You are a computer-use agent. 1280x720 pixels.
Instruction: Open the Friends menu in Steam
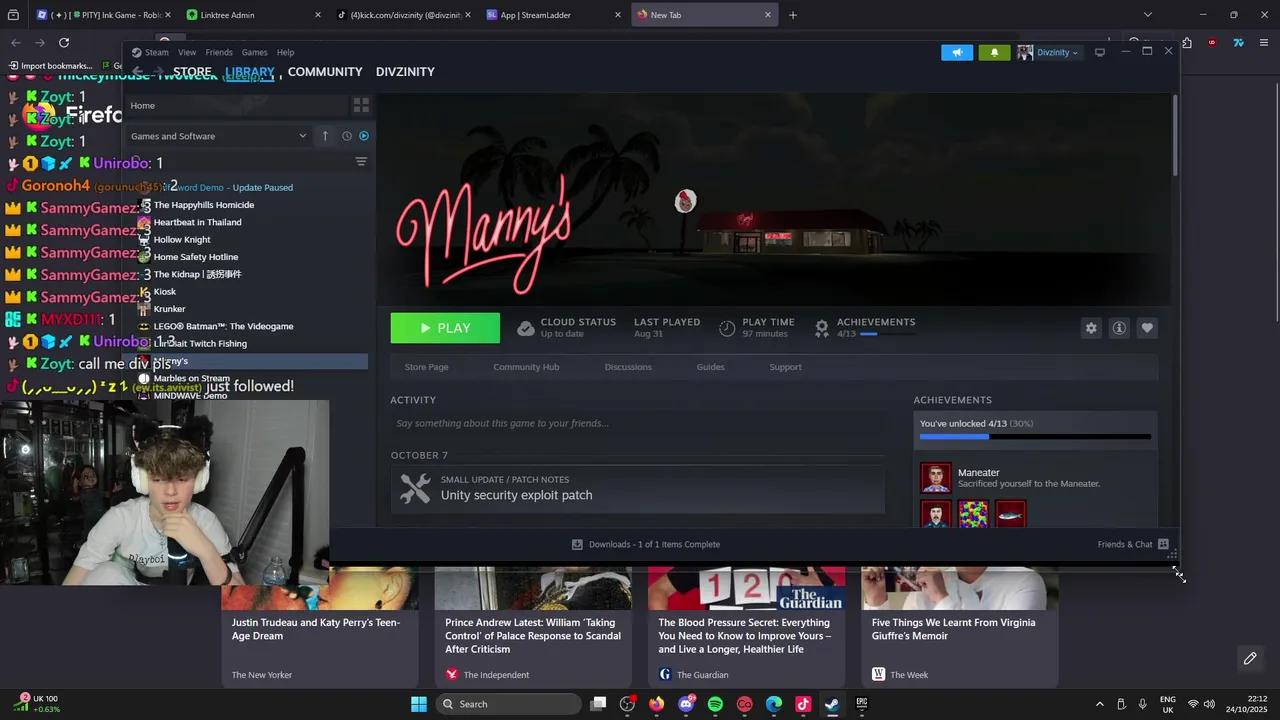tap(219, 52)
